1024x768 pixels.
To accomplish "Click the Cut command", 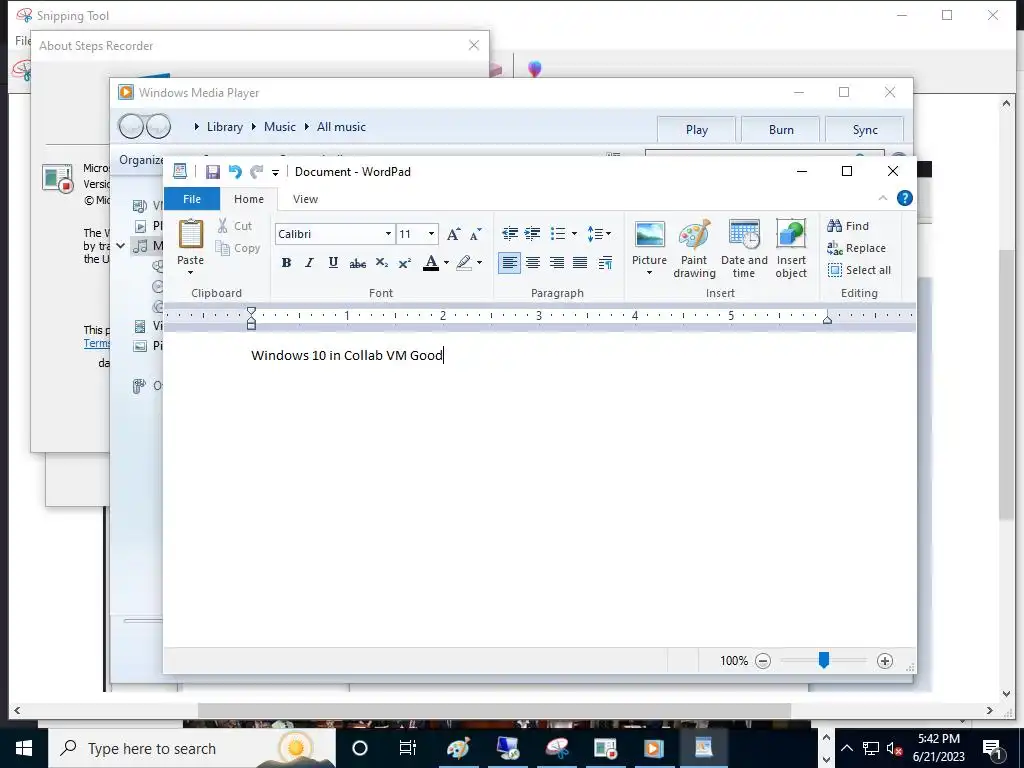I will click(234, 226).
